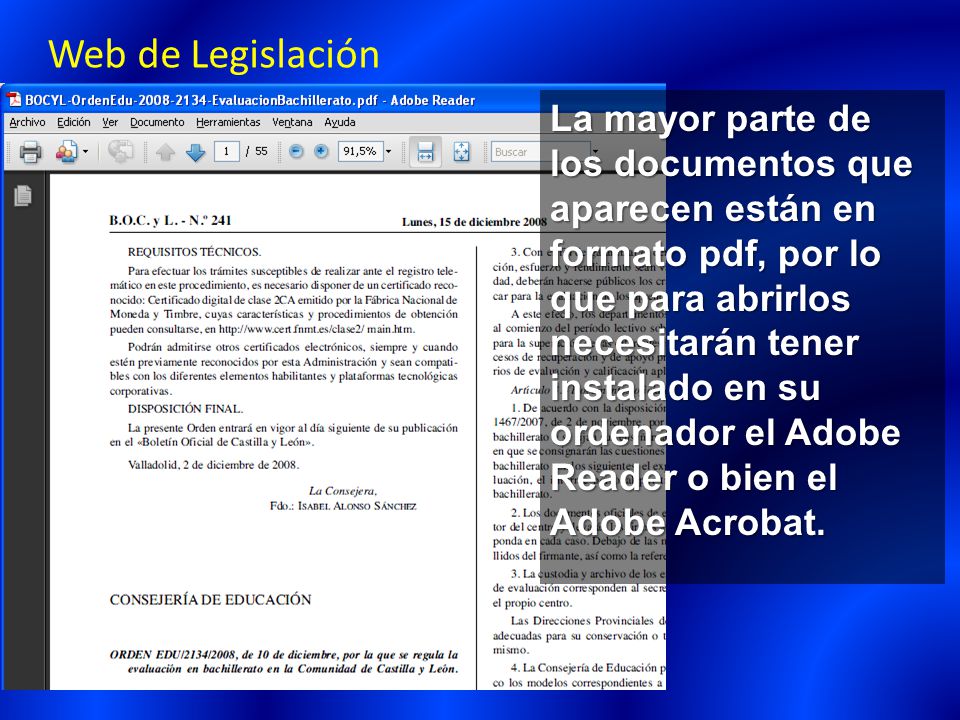Open the Ver menu
The image size is (960, 720).
tap(110, 122)
